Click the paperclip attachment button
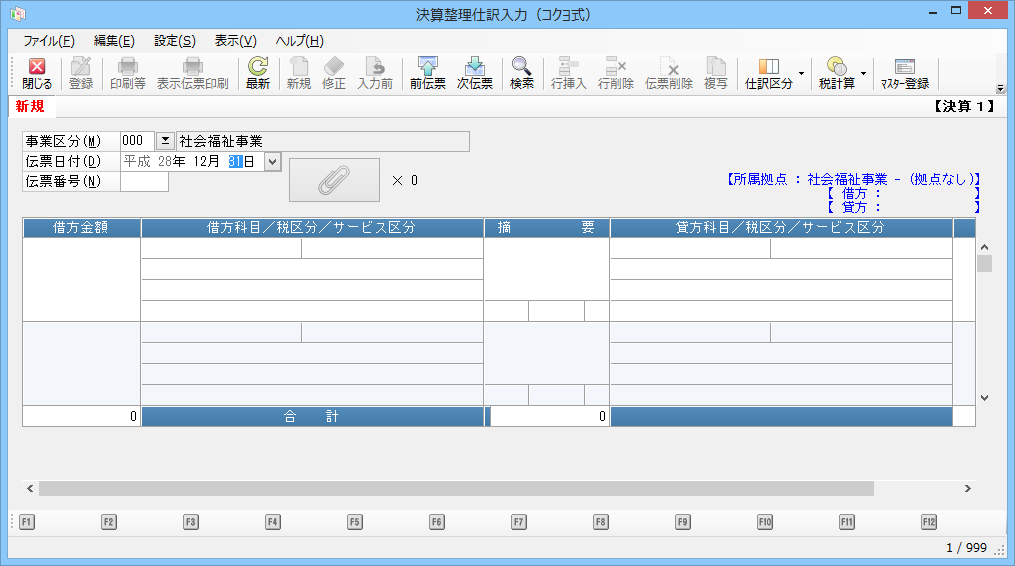This screenshot has width=1015, height=566. 334,180
